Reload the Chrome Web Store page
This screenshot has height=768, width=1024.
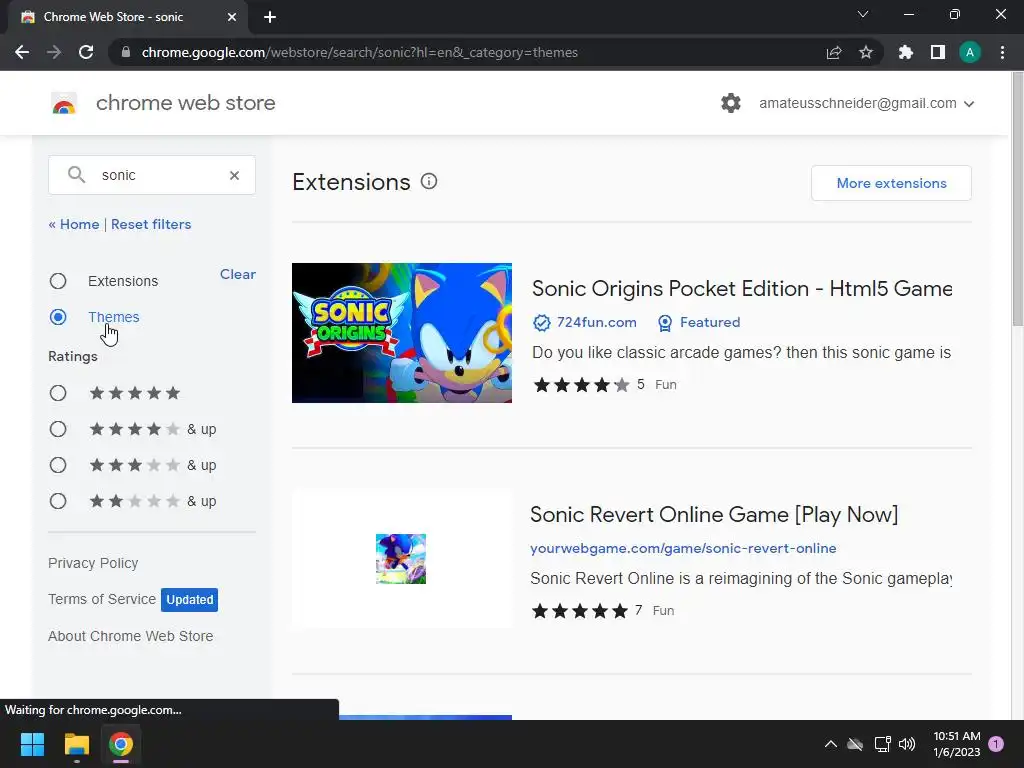[x=86, y=52]
